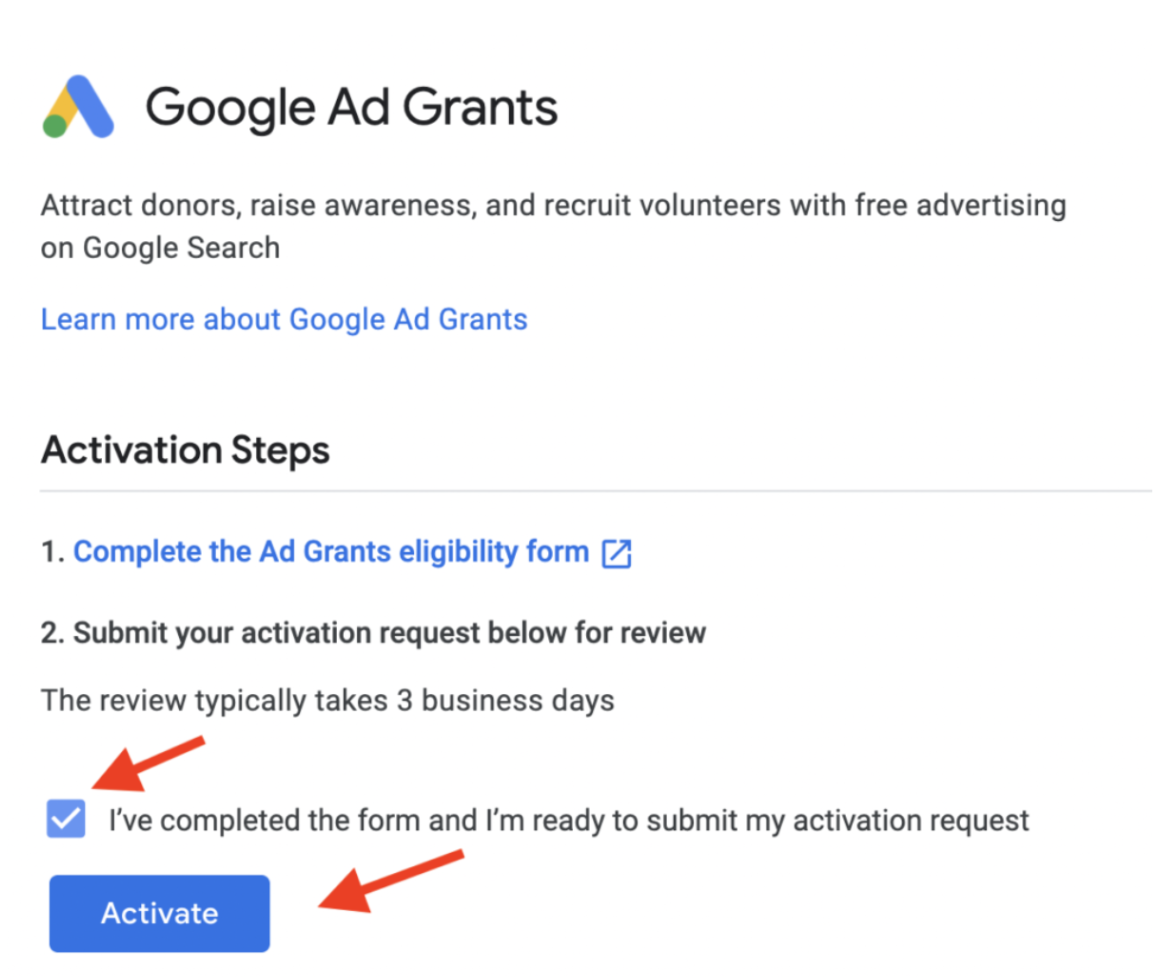Click the external link icon beside eligibility form

tap(616, 553)
